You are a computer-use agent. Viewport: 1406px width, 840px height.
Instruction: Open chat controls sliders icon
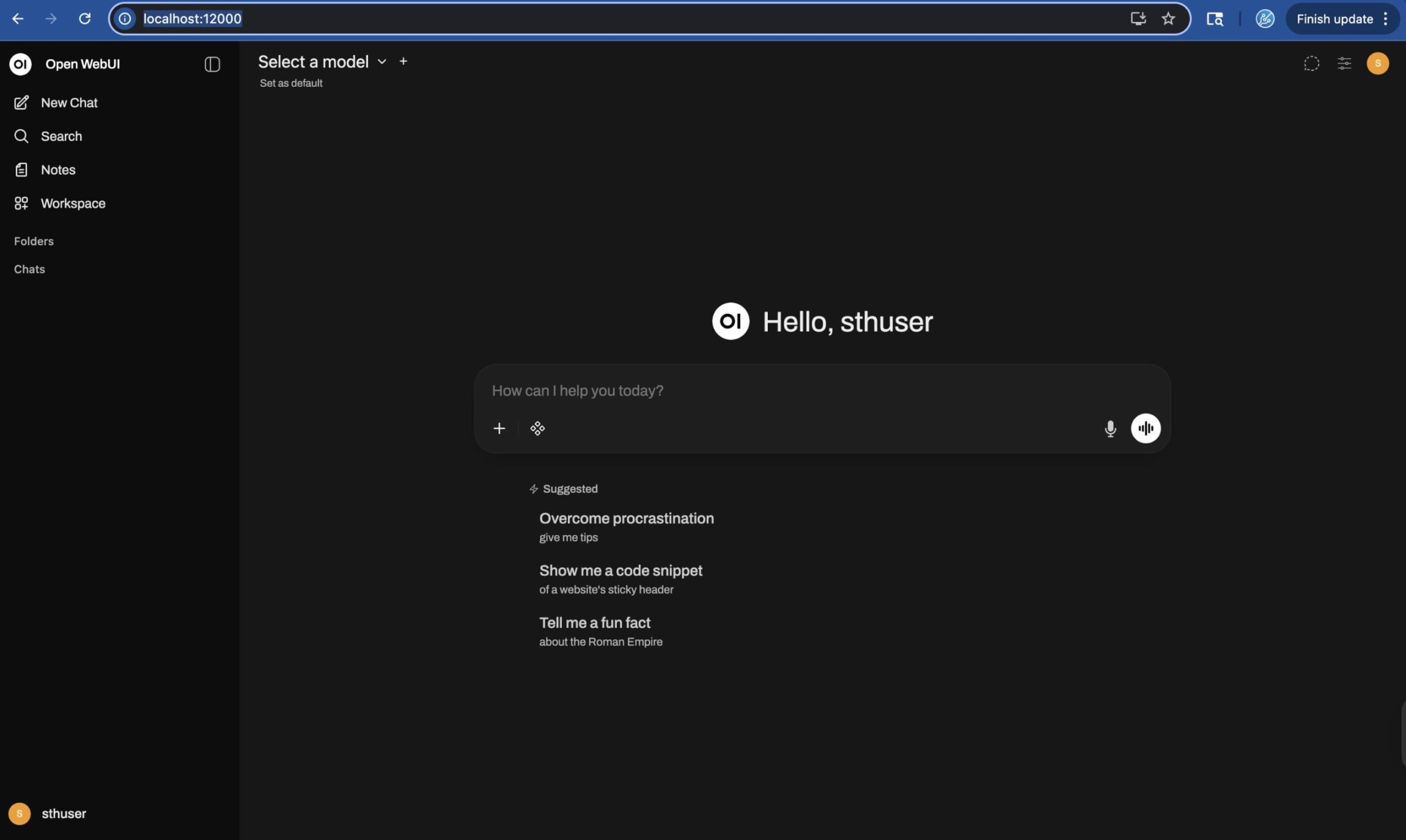[x=1344, y=64]
